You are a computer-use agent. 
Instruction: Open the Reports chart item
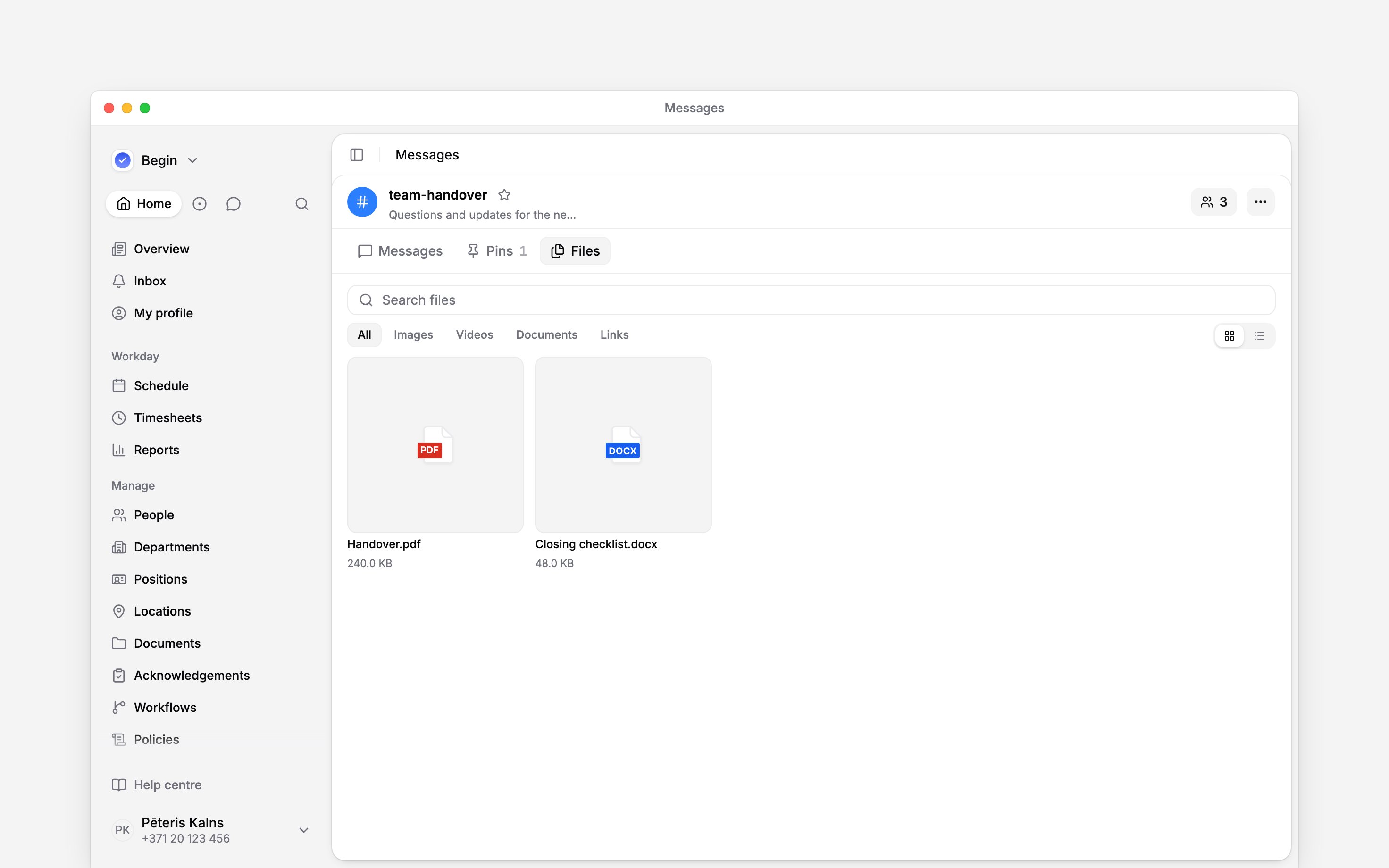[210, 450]
